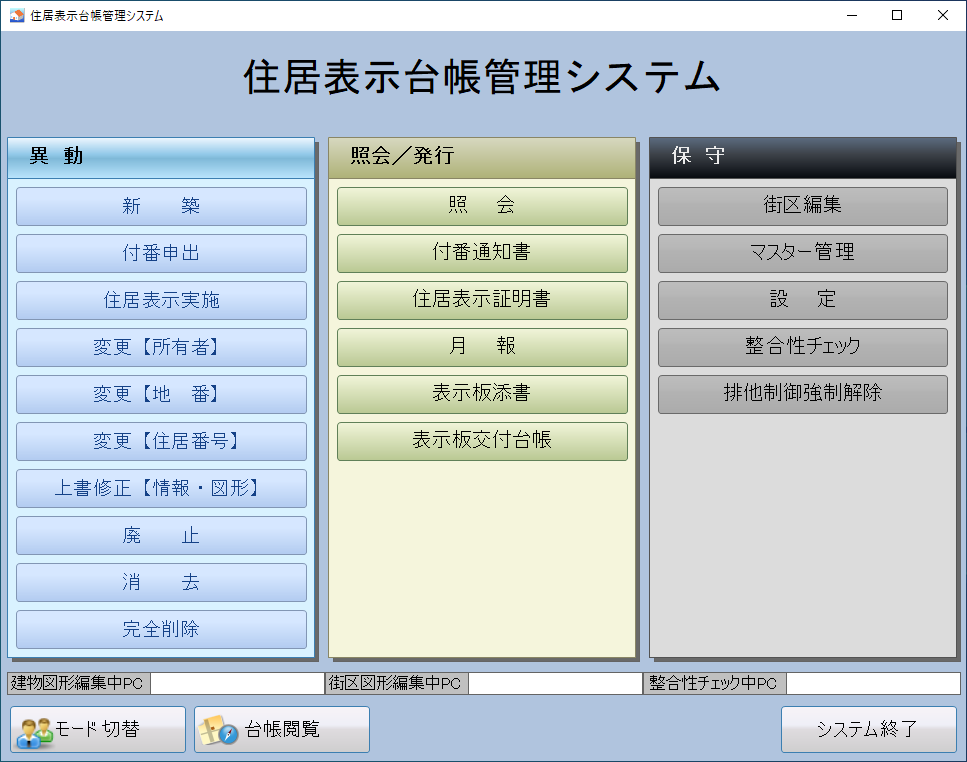This screenshot has width=967, height=762.
Task: Open 上書修正【情報・図形】
Action: pos(162,488)
